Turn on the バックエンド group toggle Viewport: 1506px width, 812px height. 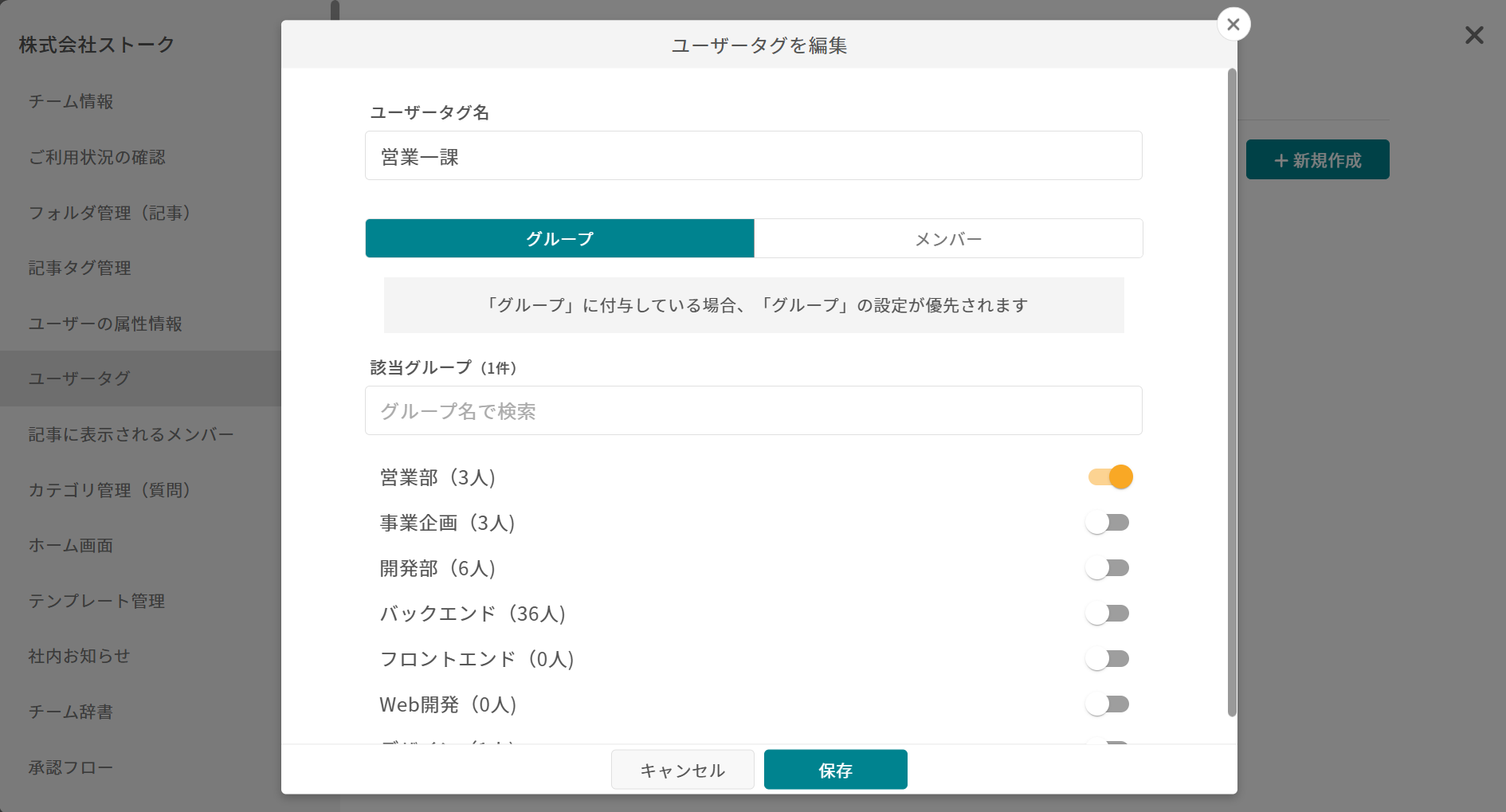coord(1111,613)
